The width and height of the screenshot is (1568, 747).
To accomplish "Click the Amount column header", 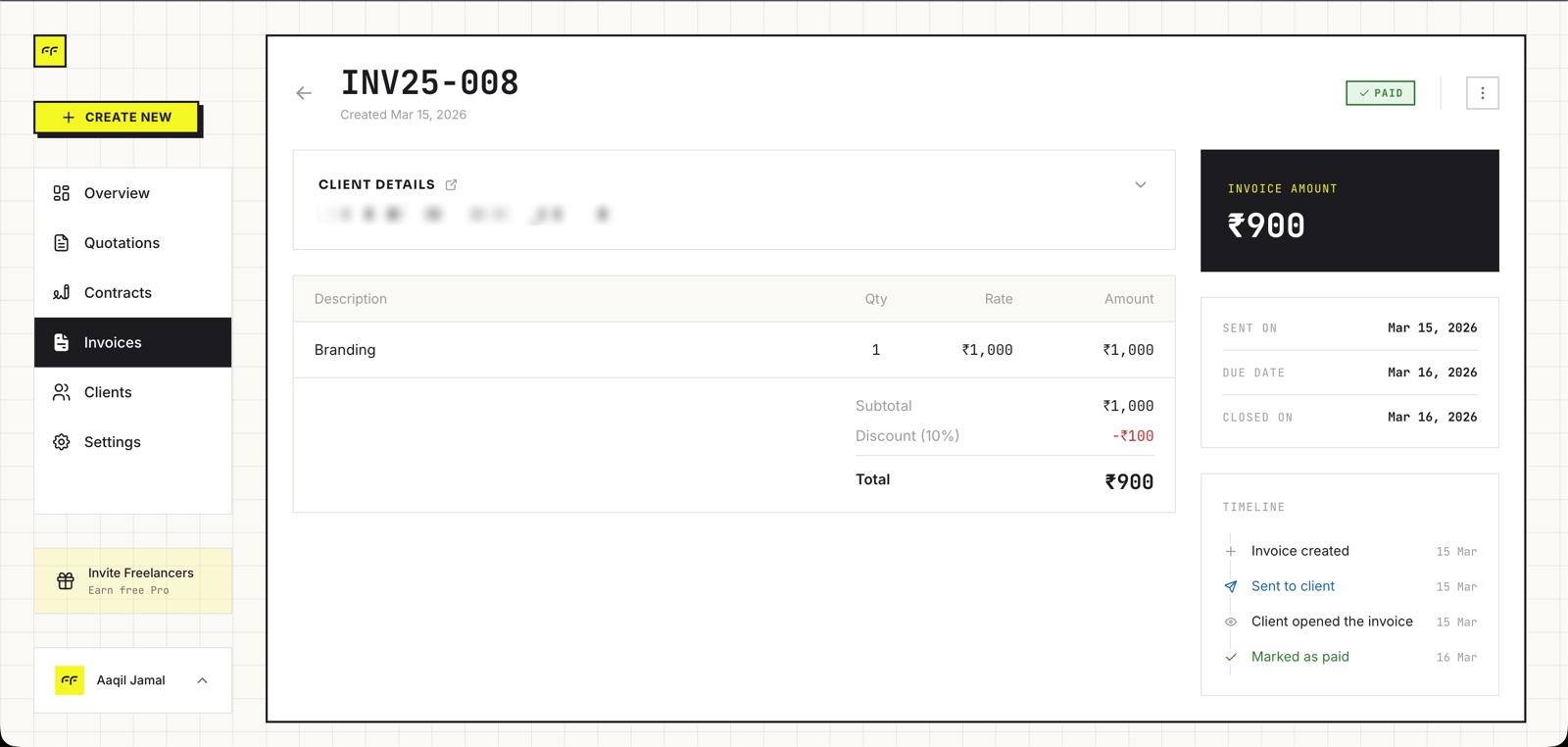I will click(x=1129, y=299).
